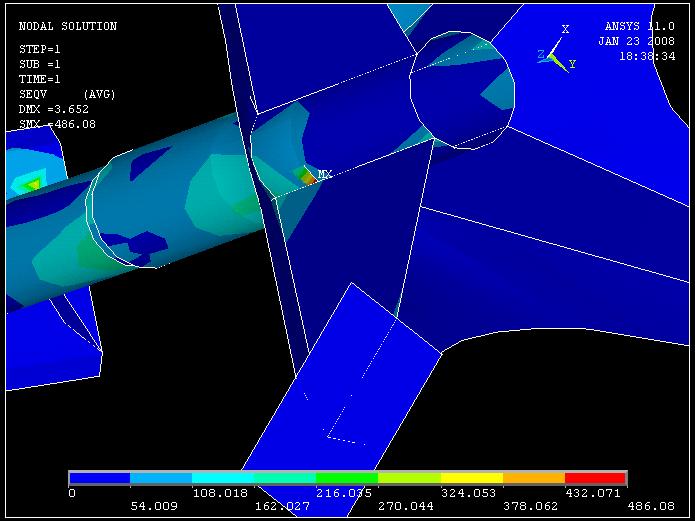Click the NODAL SOLUTION title text
The image size is (695, 521).
[68, 27]
